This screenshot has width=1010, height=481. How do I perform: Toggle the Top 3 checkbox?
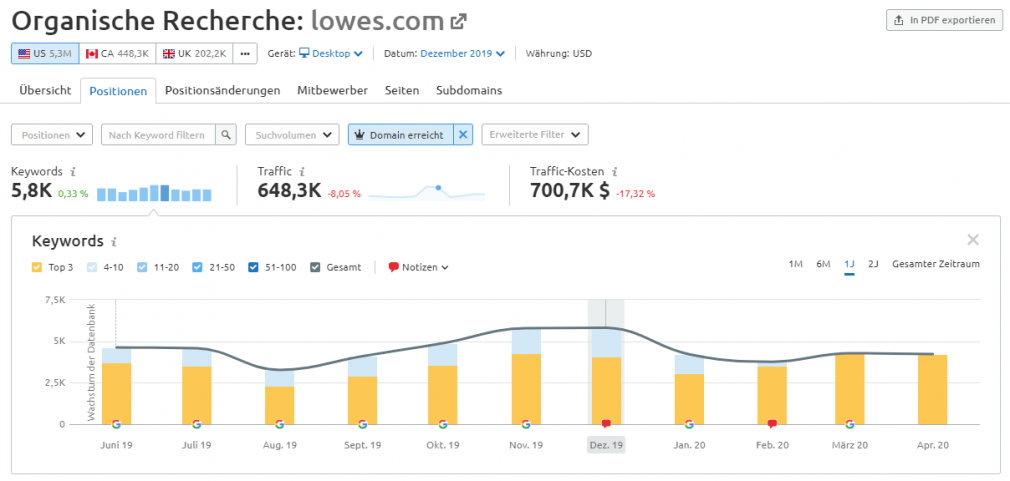37,267
